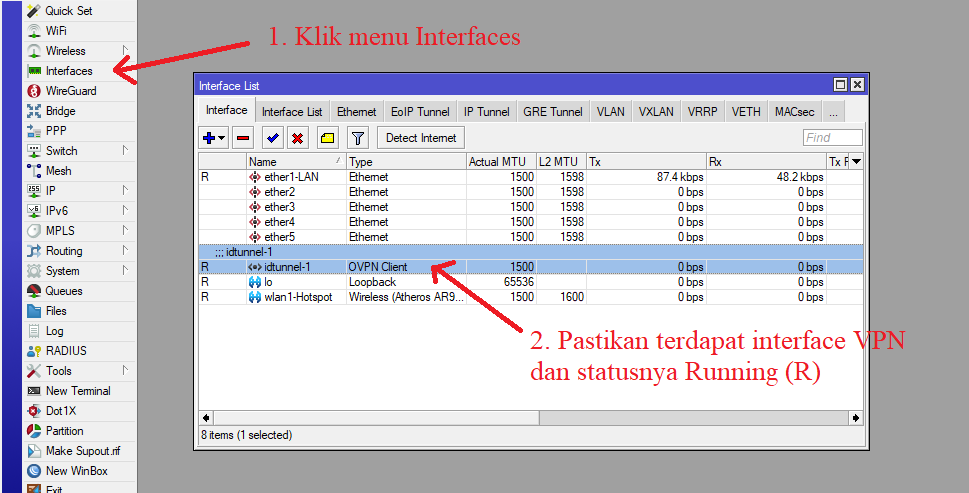
Task: Click the blue checkmark enable button
Action: 273,138
